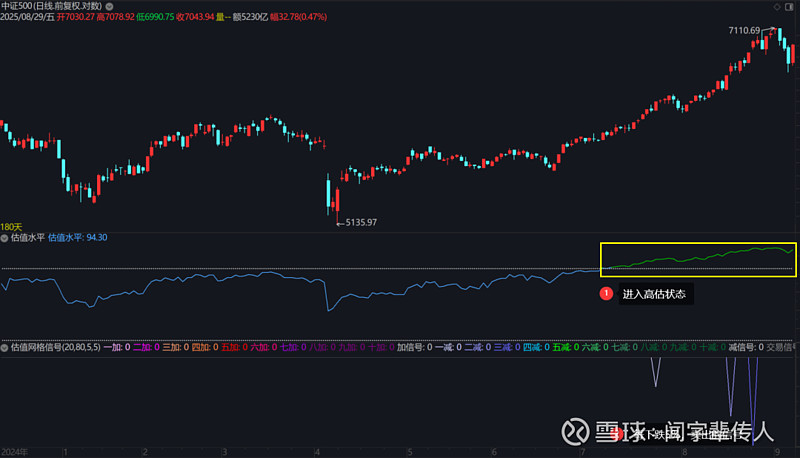Click the turnover 额5230亿 value
The height and width of the screenshot is (458, 800).
click(x=251, y=17)
